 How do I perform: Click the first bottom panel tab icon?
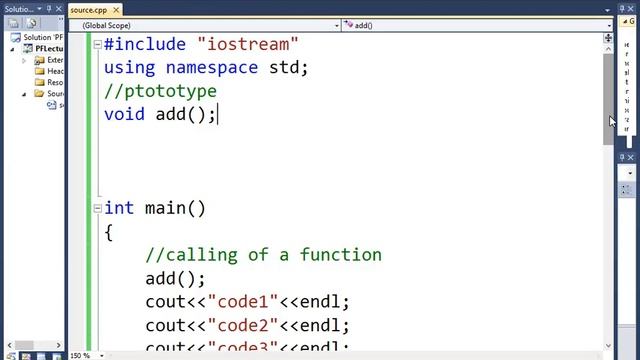(11, 357)
